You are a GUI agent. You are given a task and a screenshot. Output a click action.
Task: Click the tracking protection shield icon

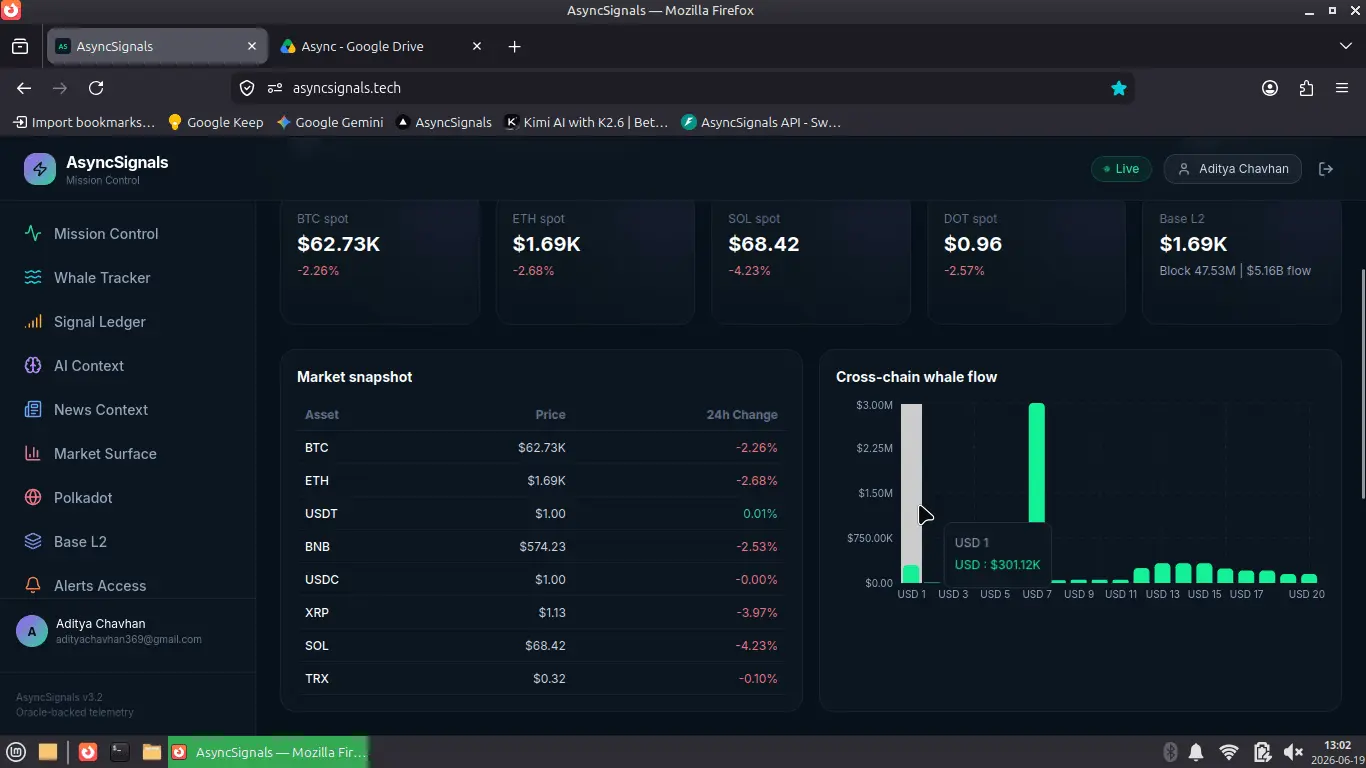[247, 88]
